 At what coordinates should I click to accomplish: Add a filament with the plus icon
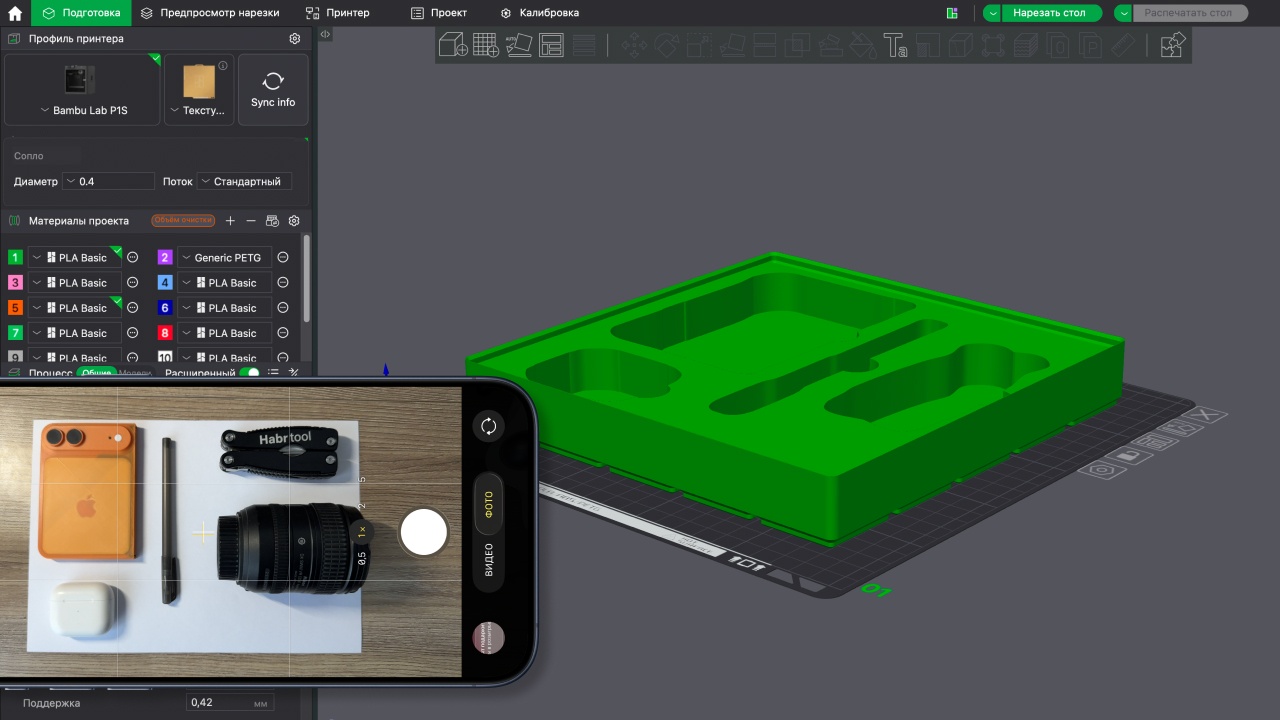click(x=230, y=221)
